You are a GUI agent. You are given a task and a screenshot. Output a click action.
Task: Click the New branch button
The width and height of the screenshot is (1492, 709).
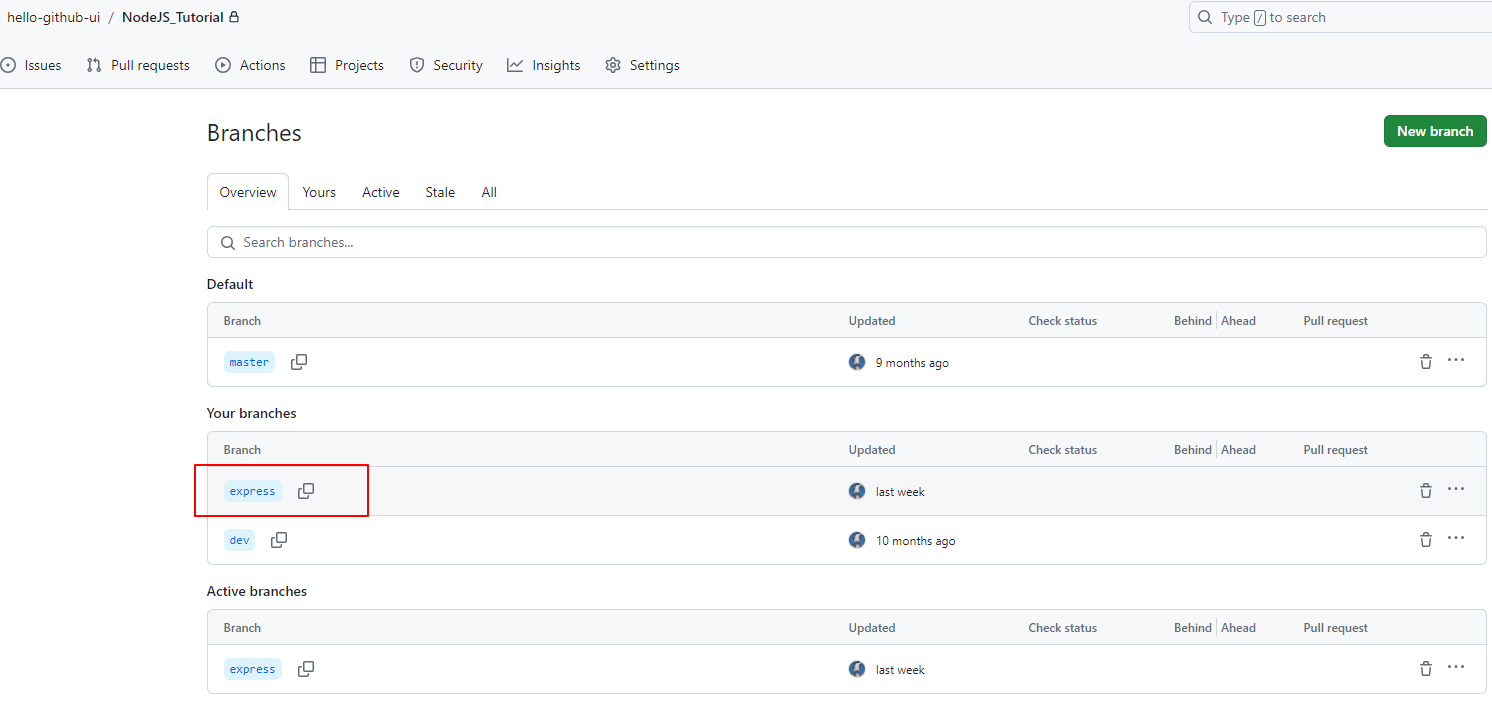1435,131
